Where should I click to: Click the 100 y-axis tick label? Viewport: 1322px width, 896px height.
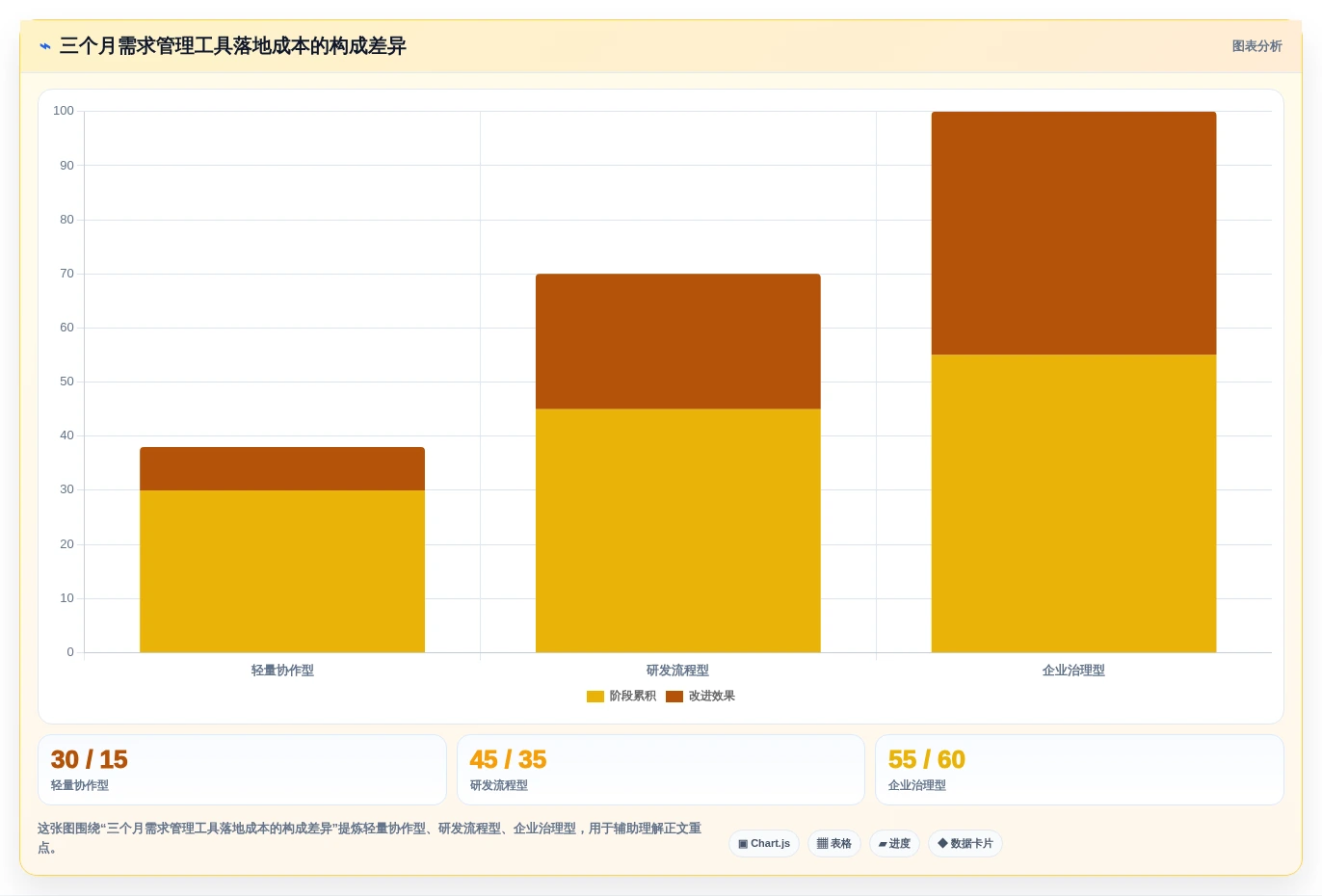tap(64, 111)
